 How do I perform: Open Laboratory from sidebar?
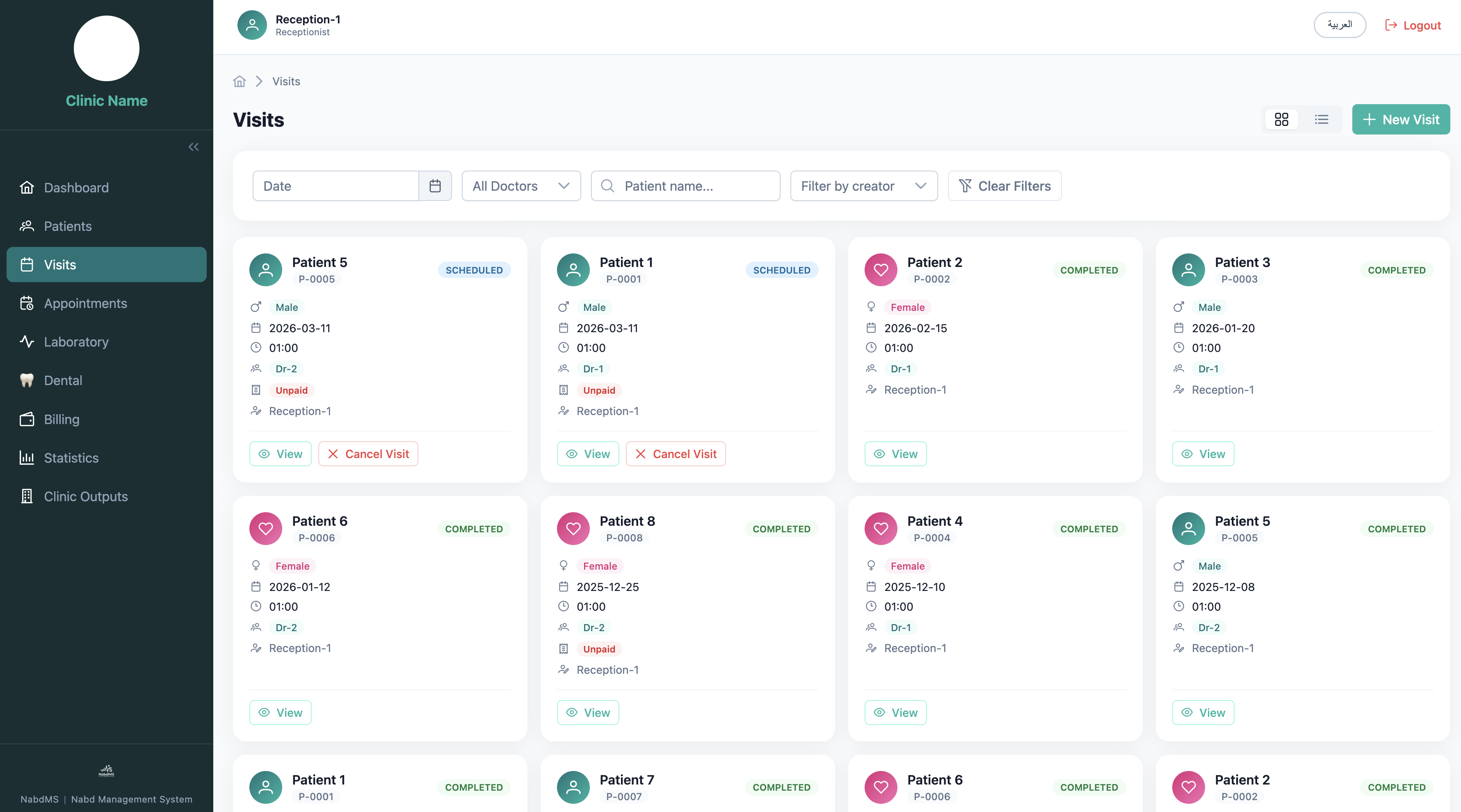click(107, 342)
